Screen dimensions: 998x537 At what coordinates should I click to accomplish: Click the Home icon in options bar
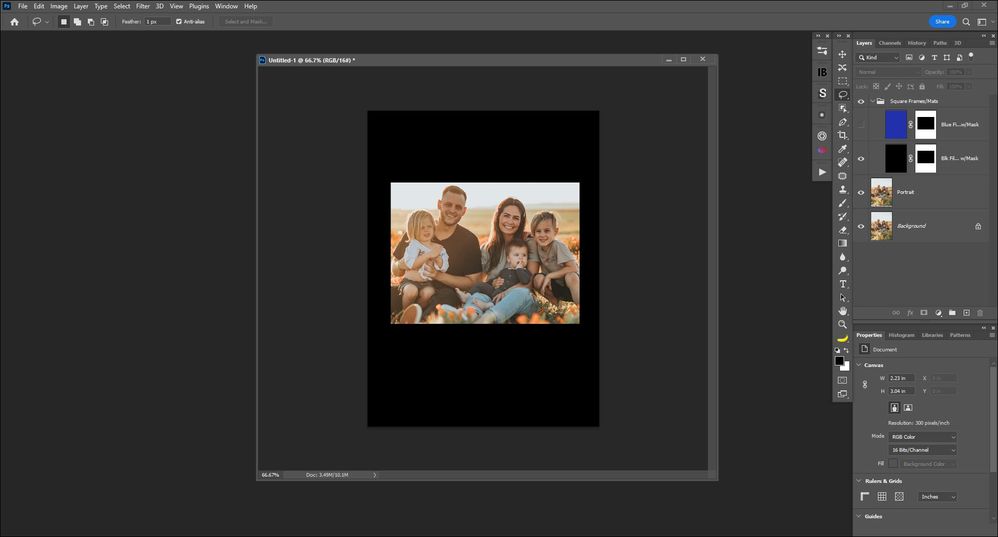(x=14, y=22)
